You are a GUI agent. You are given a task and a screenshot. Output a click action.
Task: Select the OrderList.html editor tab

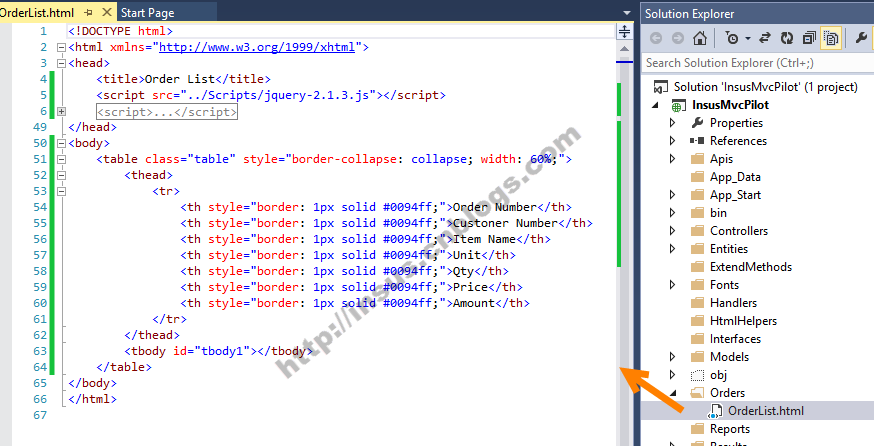click(37, 12)
